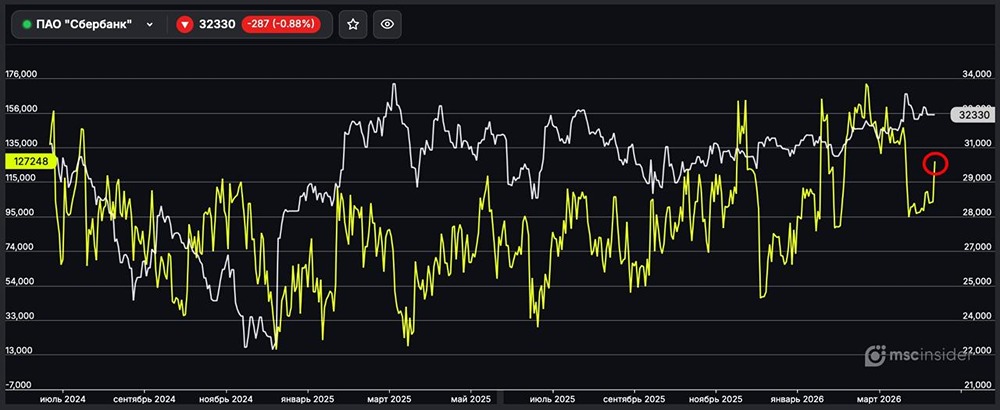The width and height of the screenshot is (1000, 410).
Task: Click the 32330 price next to ticker
Action: click(217, 24)
